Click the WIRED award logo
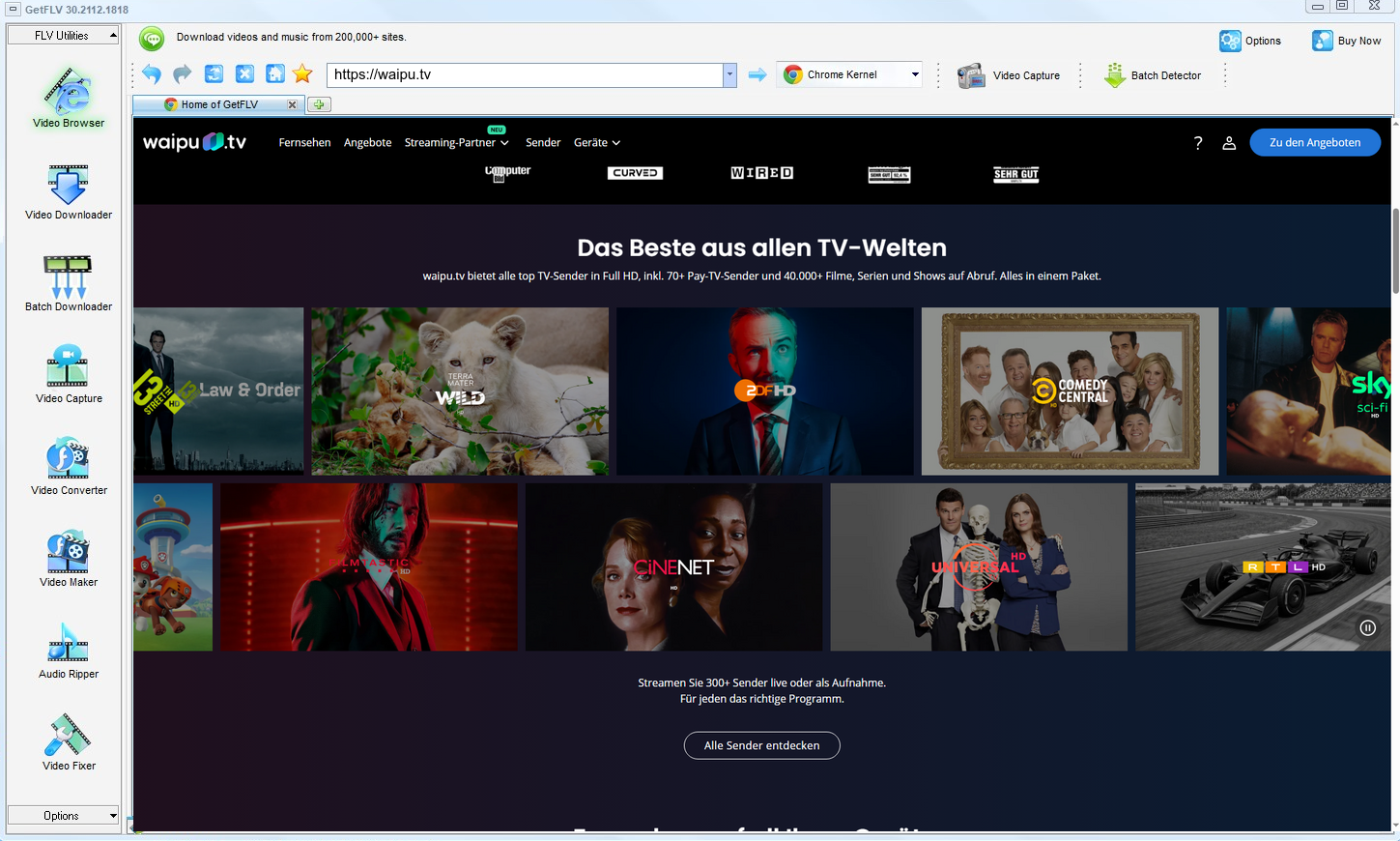Image resolution: width=1400 pixels, height=841 pixels. (762, 173)
